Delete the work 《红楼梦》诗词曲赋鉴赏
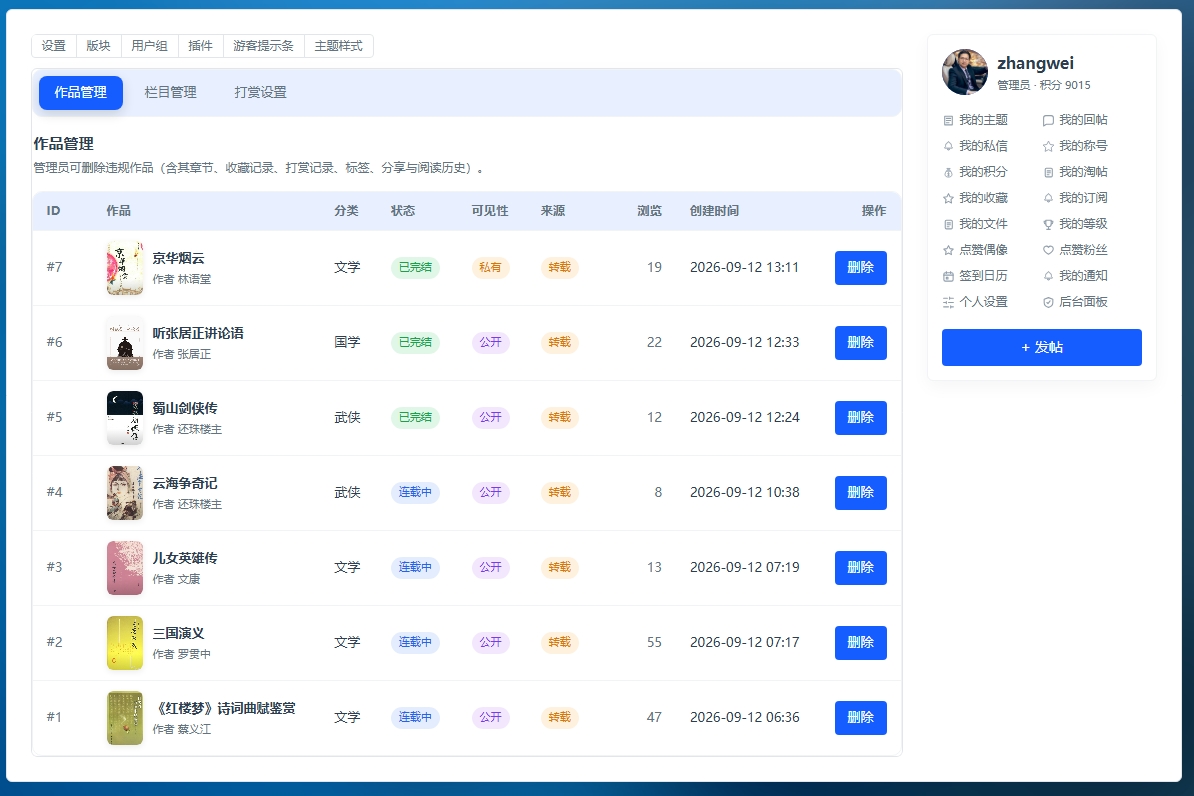This screenshot has width=1194, height=796. pos(860,718)
